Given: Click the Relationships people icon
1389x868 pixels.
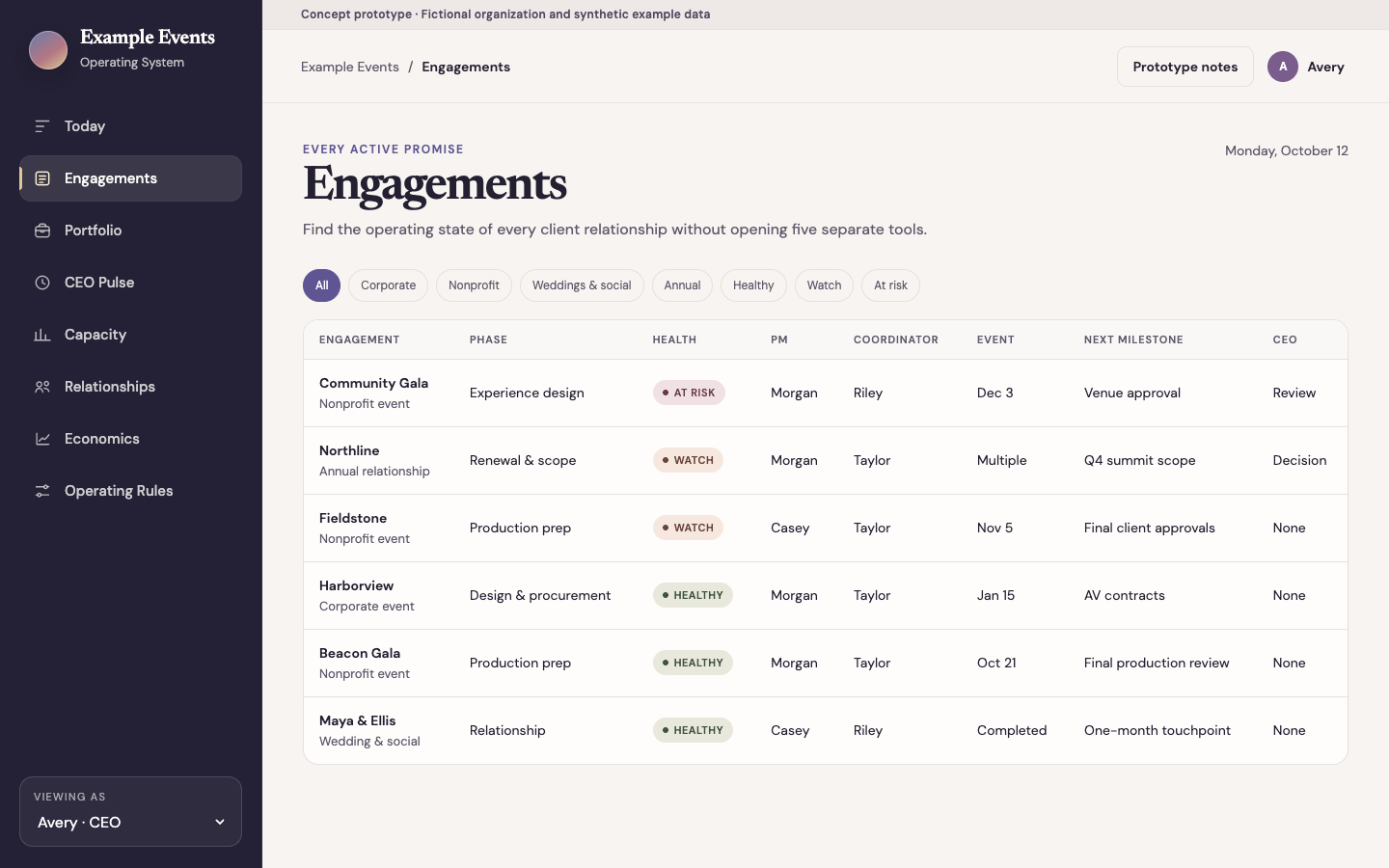Looking at the screenshot, I should [42, 387].
